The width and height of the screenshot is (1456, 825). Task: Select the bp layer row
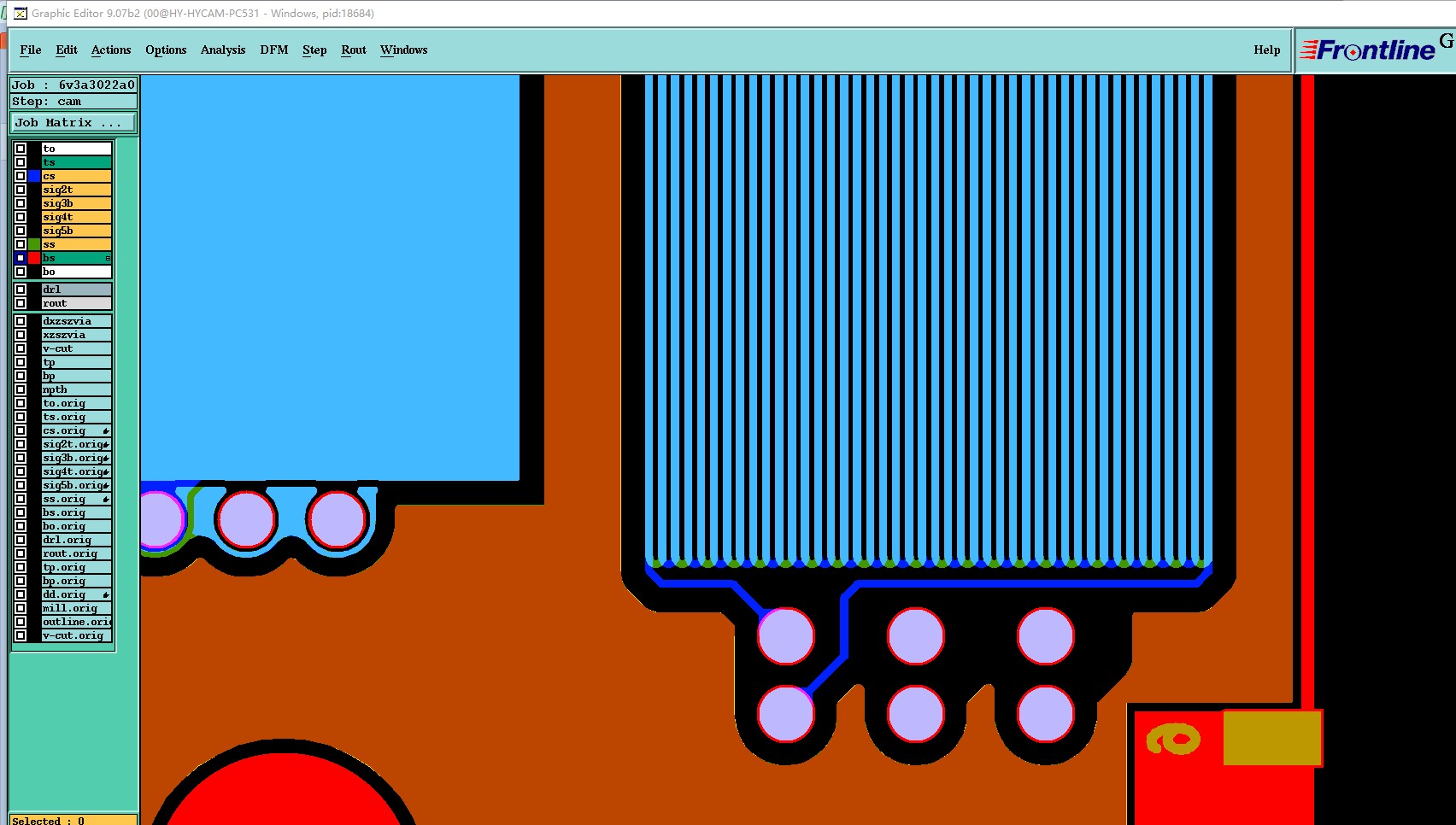[x=77, y=376]
